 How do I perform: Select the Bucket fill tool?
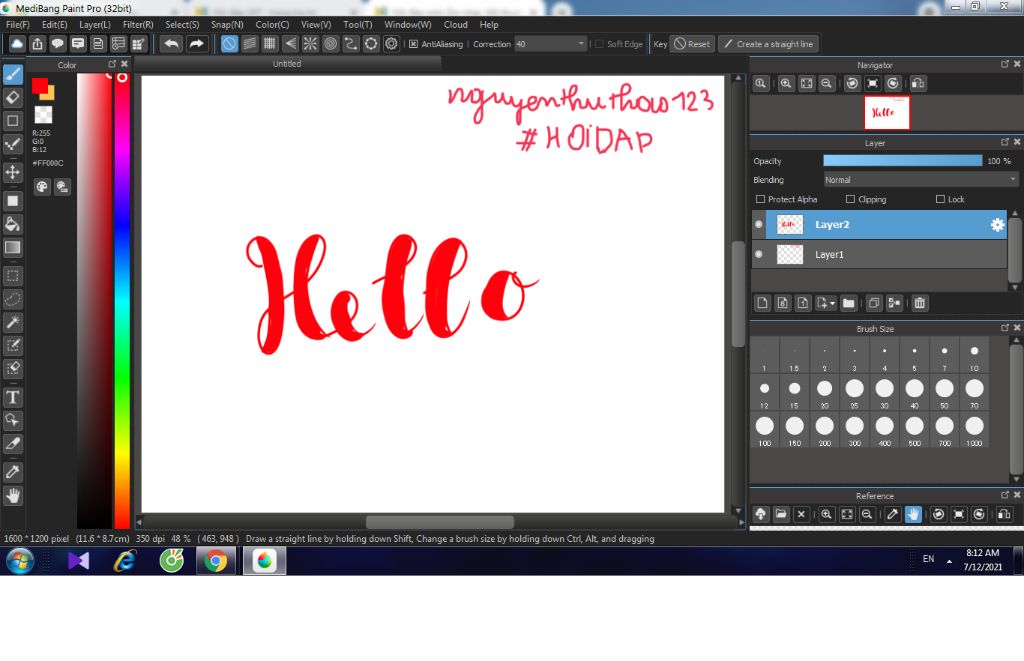coord(13,223)
